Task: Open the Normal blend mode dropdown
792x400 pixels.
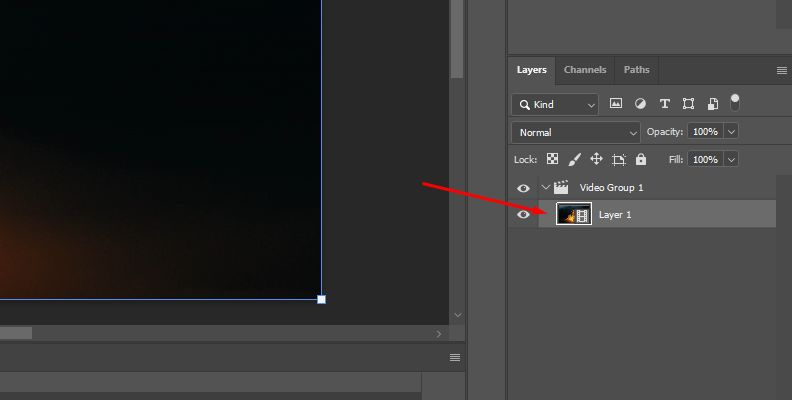Action: point(576,132)
